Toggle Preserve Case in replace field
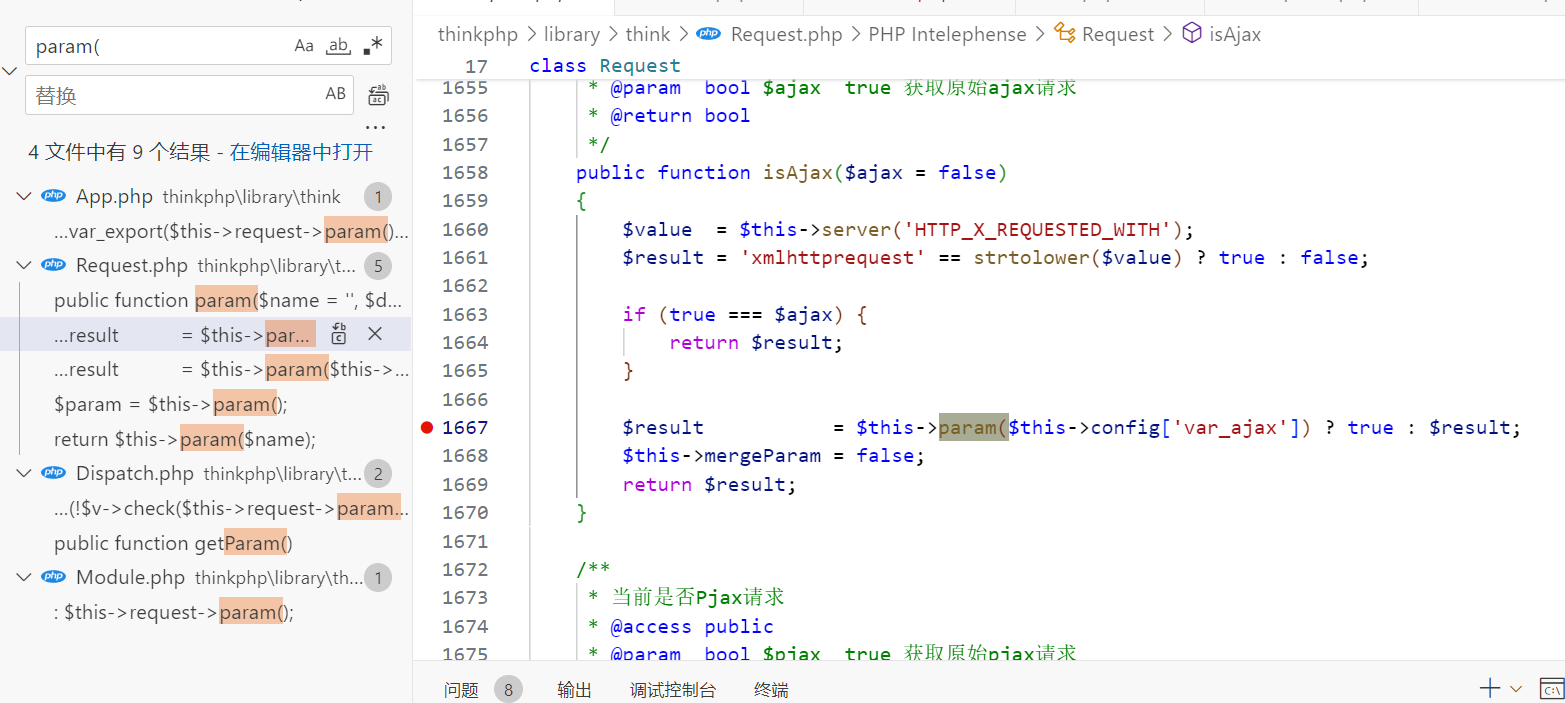The height and width of the screenshot is (703, 1565). coord(335,94)
